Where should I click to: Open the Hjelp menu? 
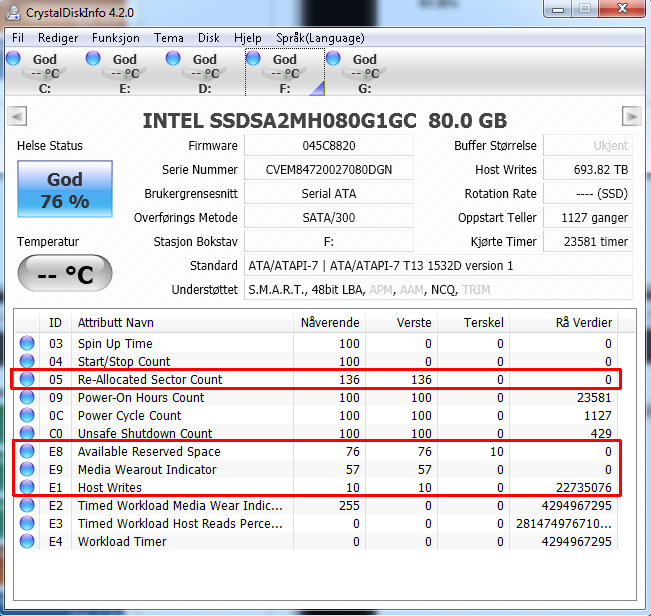click(247, 38)
